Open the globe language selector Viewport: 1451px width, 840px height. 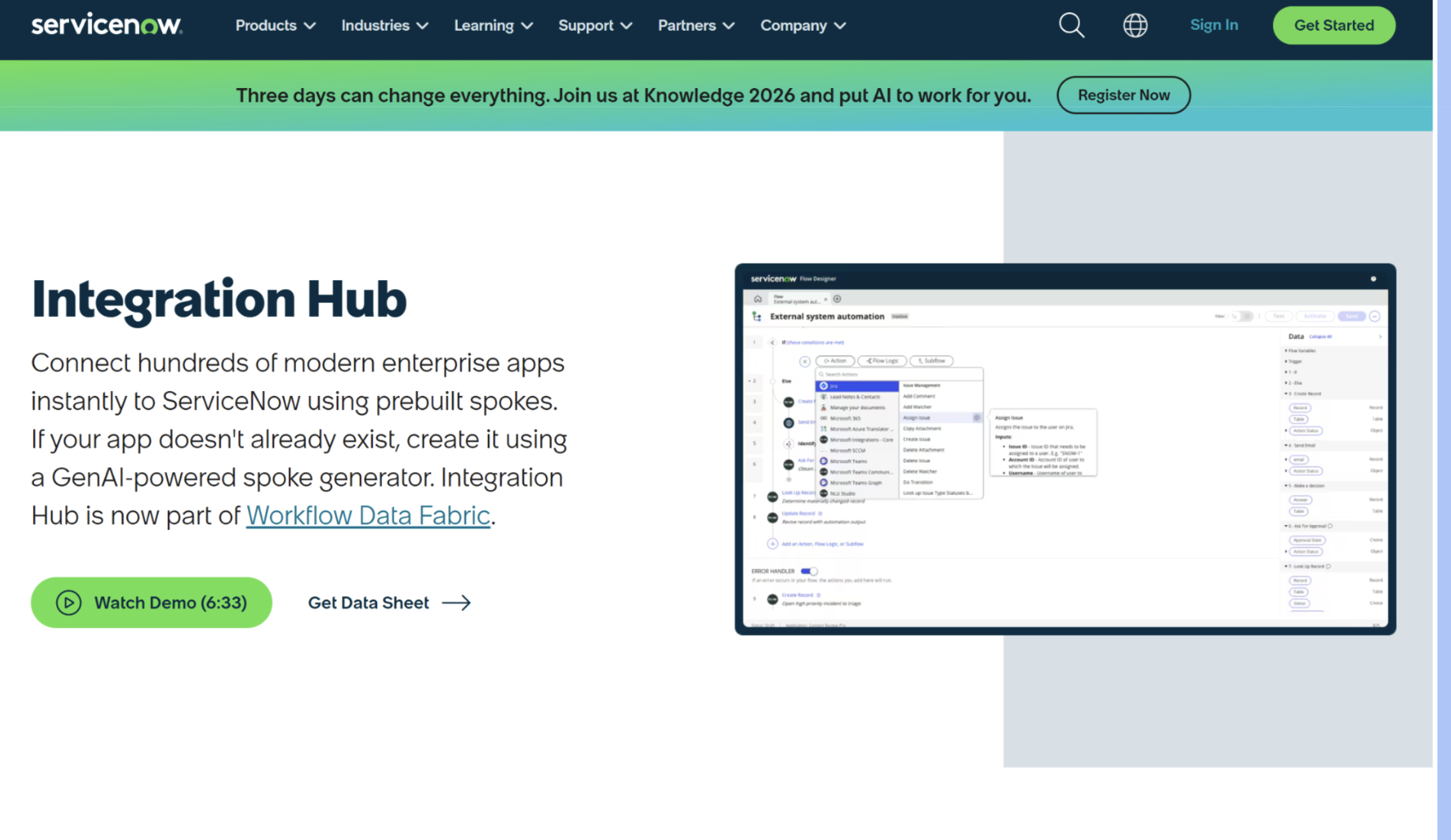tap(1135, 26)
